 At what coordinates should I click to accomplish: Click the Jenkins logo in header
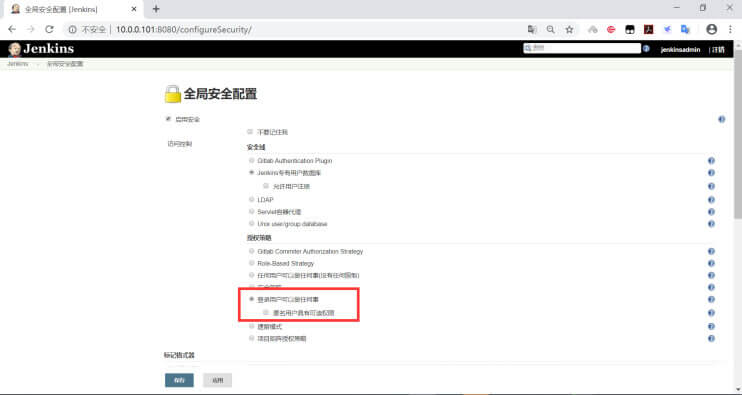(41, 49)
